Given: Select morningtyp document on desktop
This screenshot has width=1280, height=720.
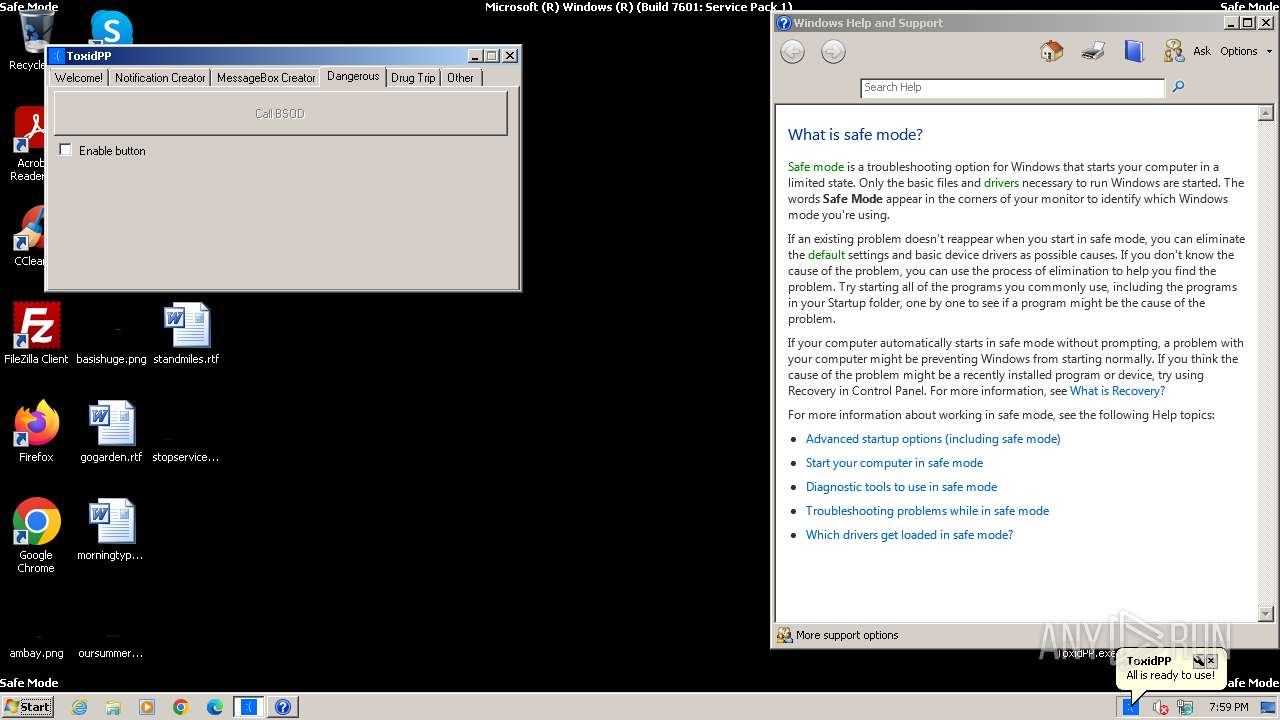Looking at the screenshot, I should click(x=111, y=530).
